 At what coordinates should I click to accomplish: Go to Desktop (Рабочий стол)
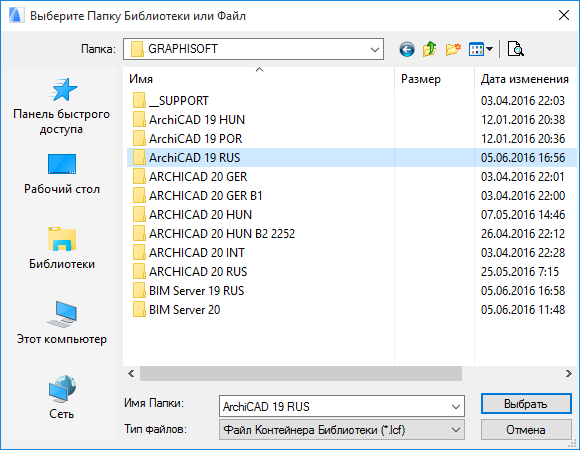(x=62, y=174)
